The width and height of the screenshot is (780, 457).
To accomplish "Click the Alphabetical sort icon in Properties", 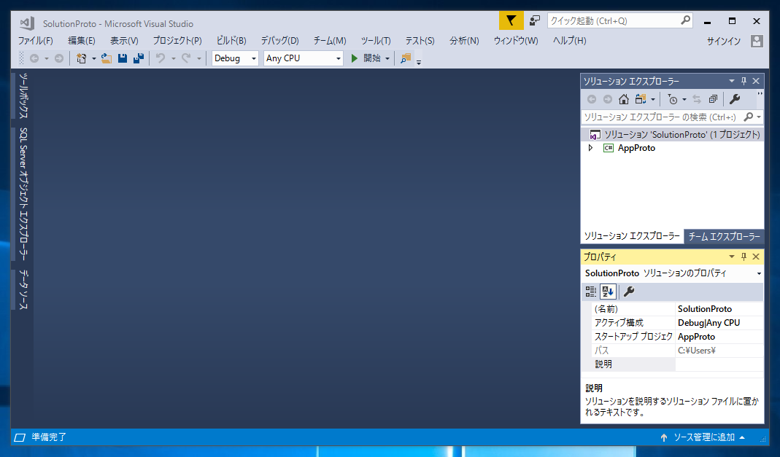I will 607,291.
